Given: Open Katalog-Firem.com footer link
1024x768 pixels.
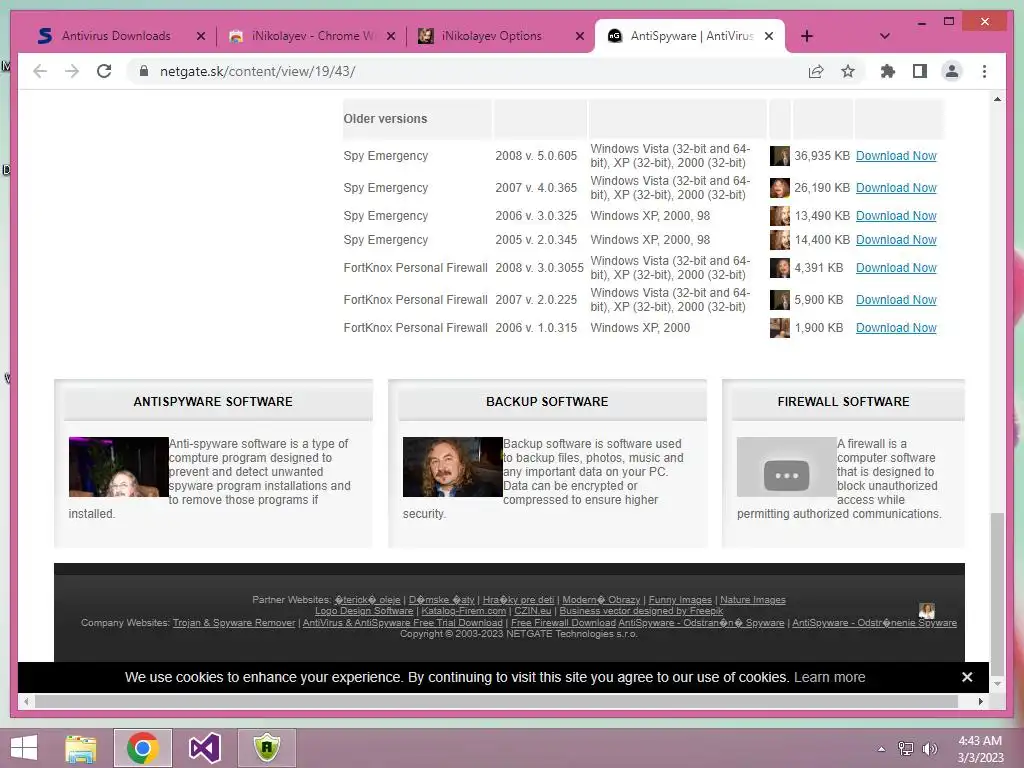Looking at the screenshot, I should (x=464, y=611).
